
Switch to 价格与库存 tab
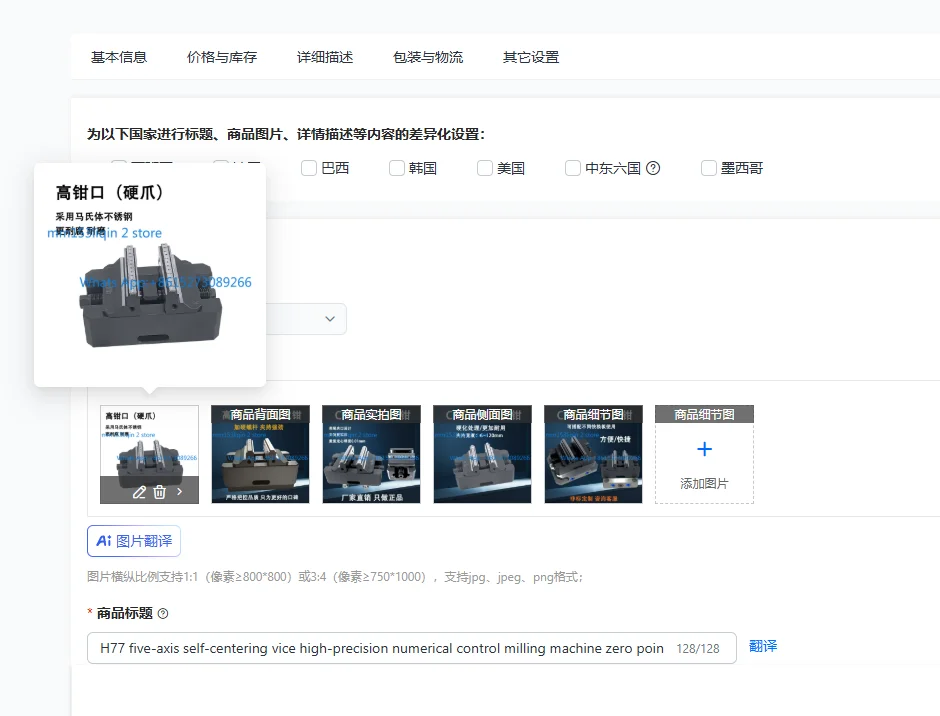222,57
